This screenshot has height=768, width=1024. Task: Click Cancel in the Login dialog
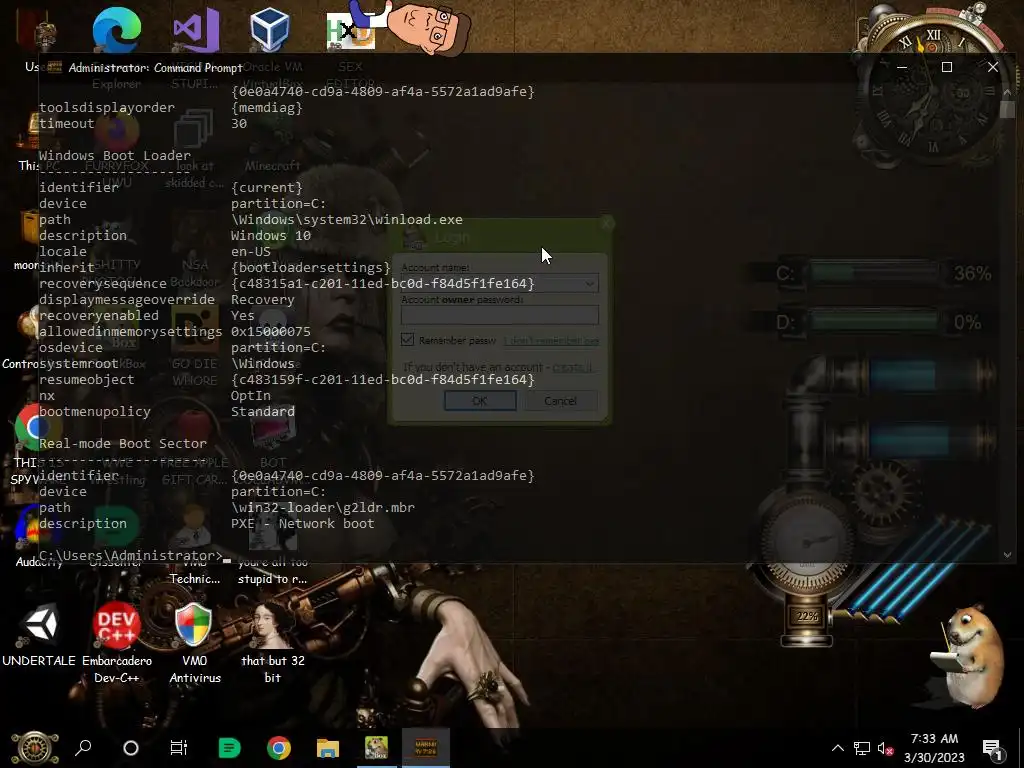560,400
